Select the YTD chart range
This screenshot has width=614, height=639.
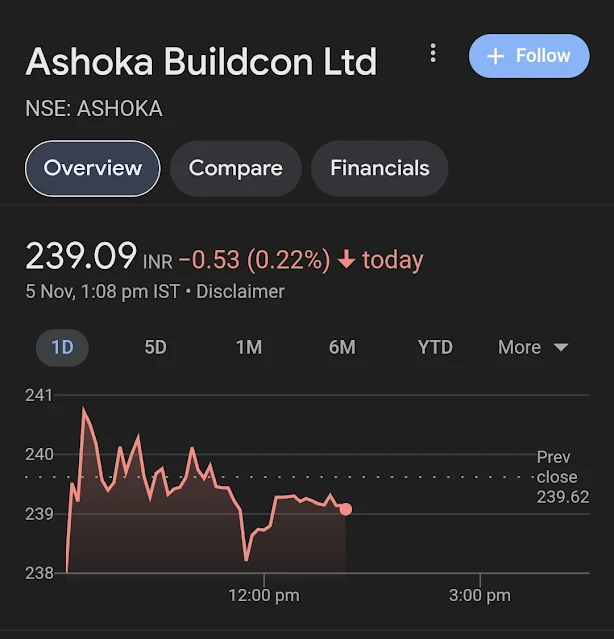pyautogui.click(x=435, y=347)
